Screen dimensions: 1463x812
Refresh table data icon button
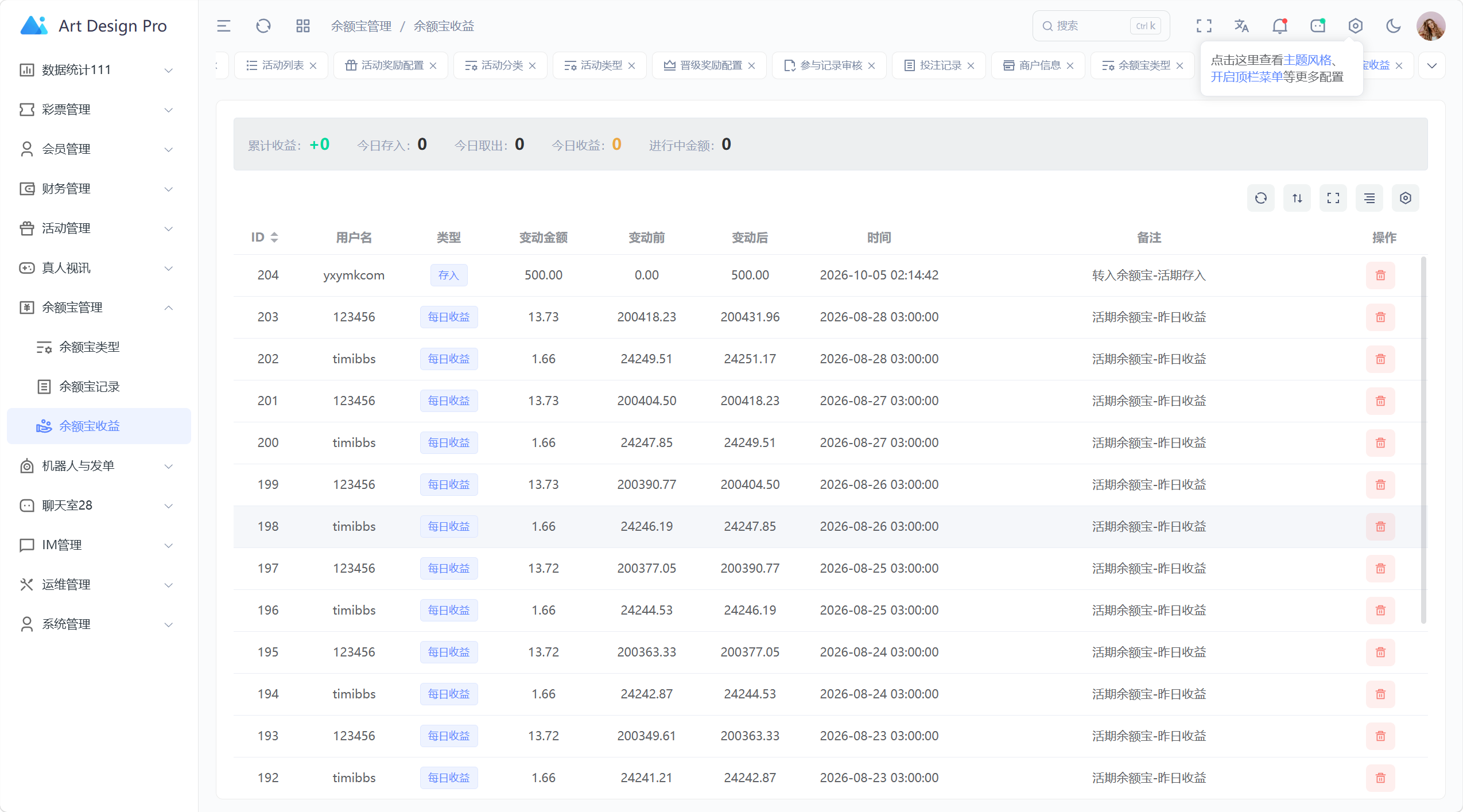(1261, 198)
